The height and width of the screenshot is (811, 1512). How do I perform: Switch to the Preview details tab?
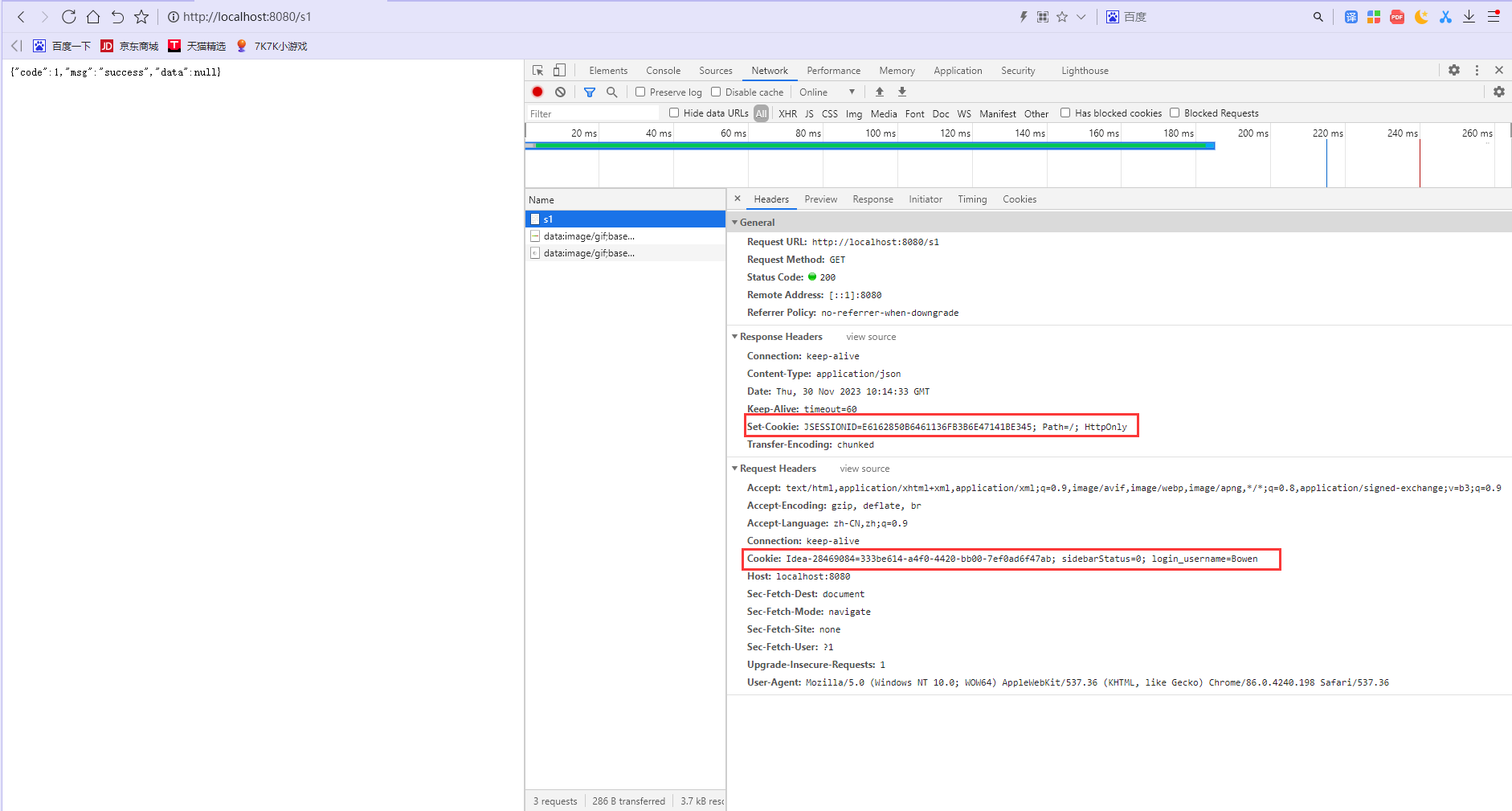[820, 199]
